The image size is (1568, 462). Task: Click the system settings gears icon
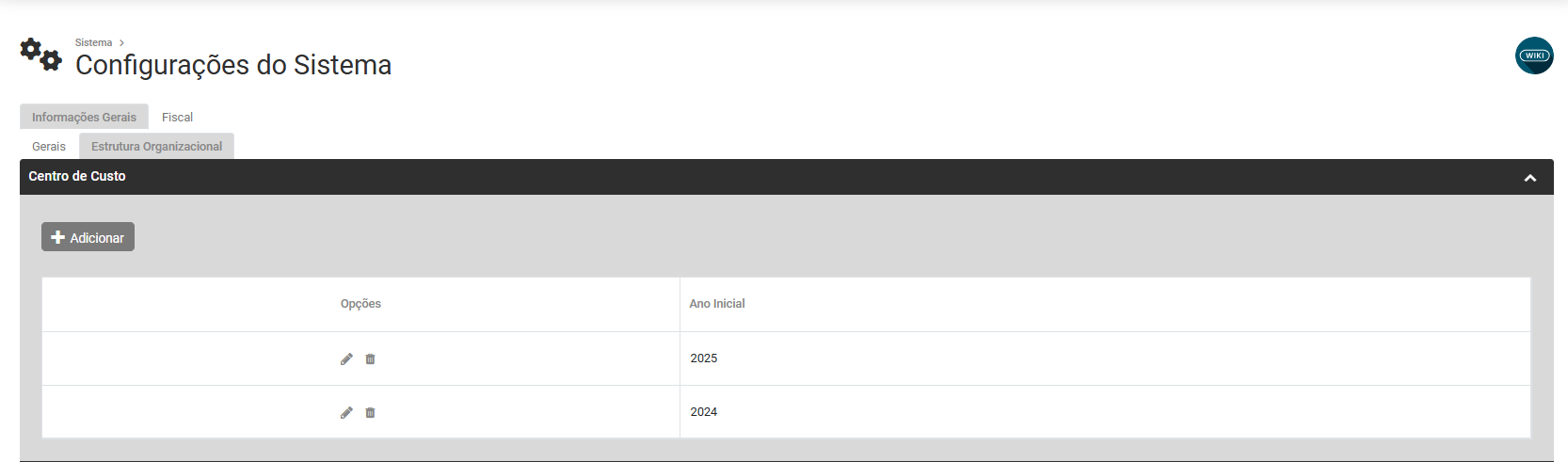click(x=40, y=56)
